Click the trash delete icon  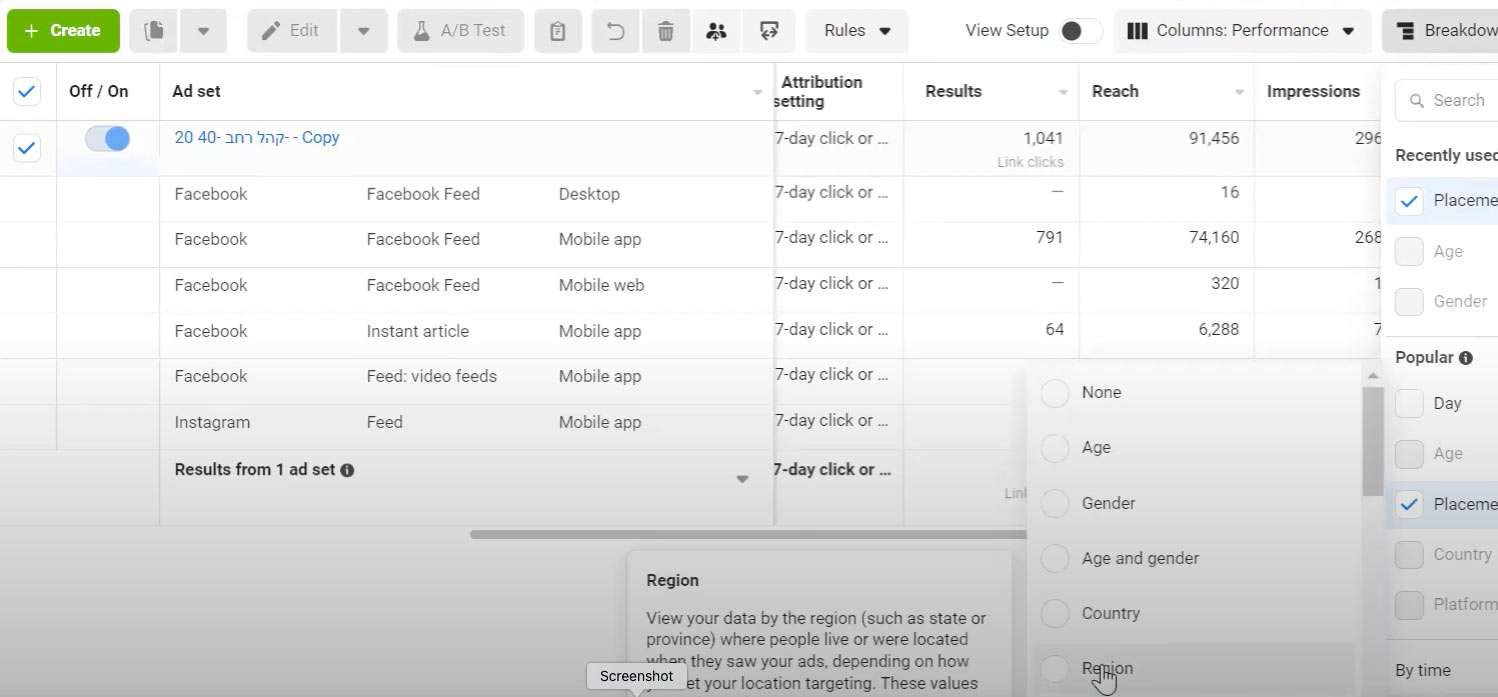click(665, 31)
